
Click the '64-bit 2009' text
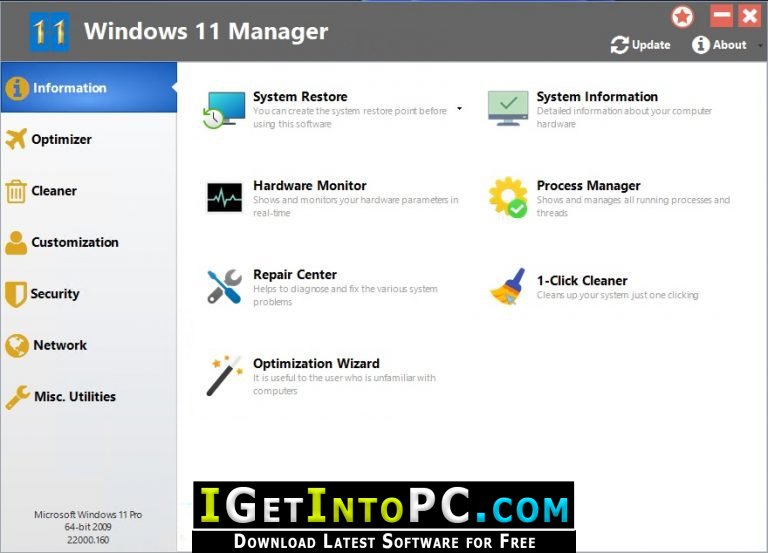tap(88, 527)
